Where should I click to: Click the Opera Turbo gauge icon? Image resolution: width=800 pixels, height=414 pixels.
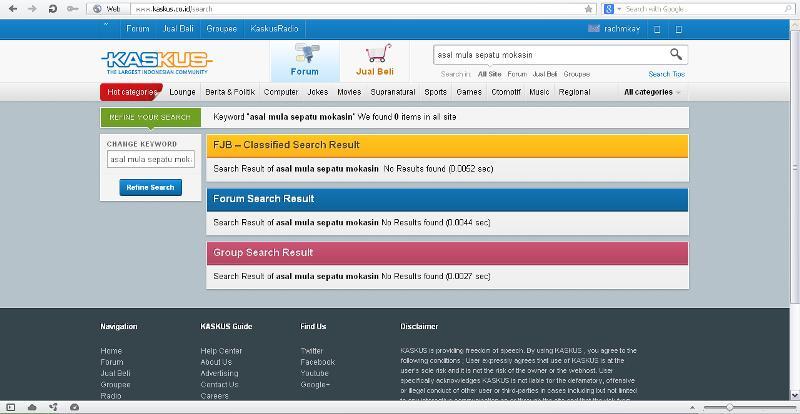coord(74,407)
